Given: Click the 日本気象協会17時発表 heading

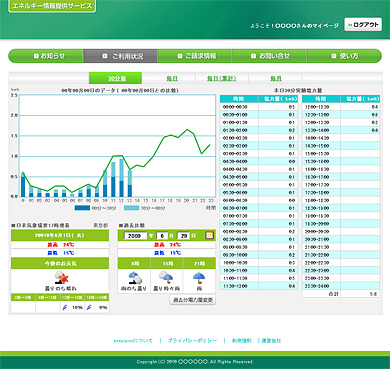Looking at the screenshot, I should (x=41, y=225).
